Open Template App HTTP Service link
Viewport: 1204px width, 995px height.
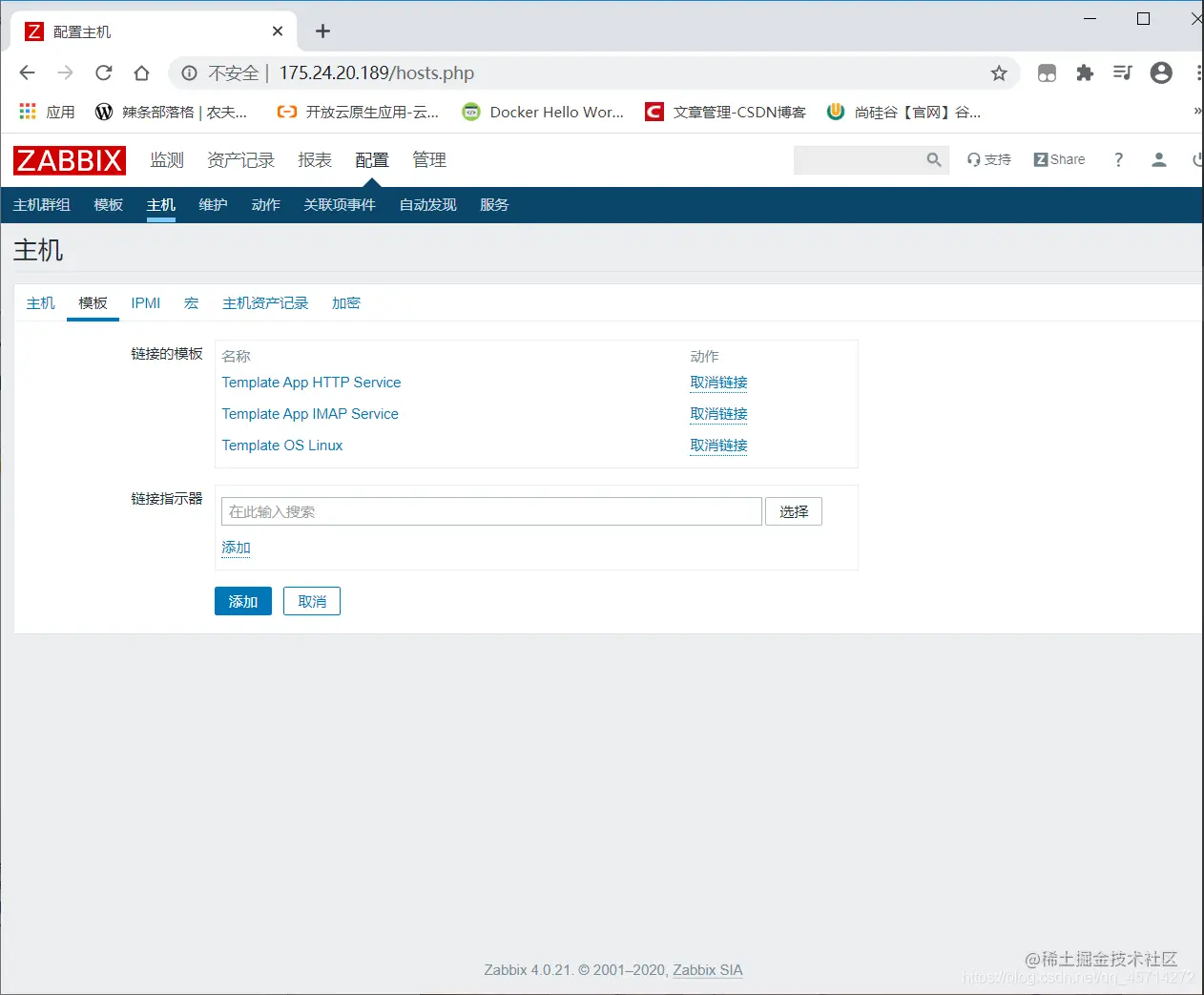312,383
